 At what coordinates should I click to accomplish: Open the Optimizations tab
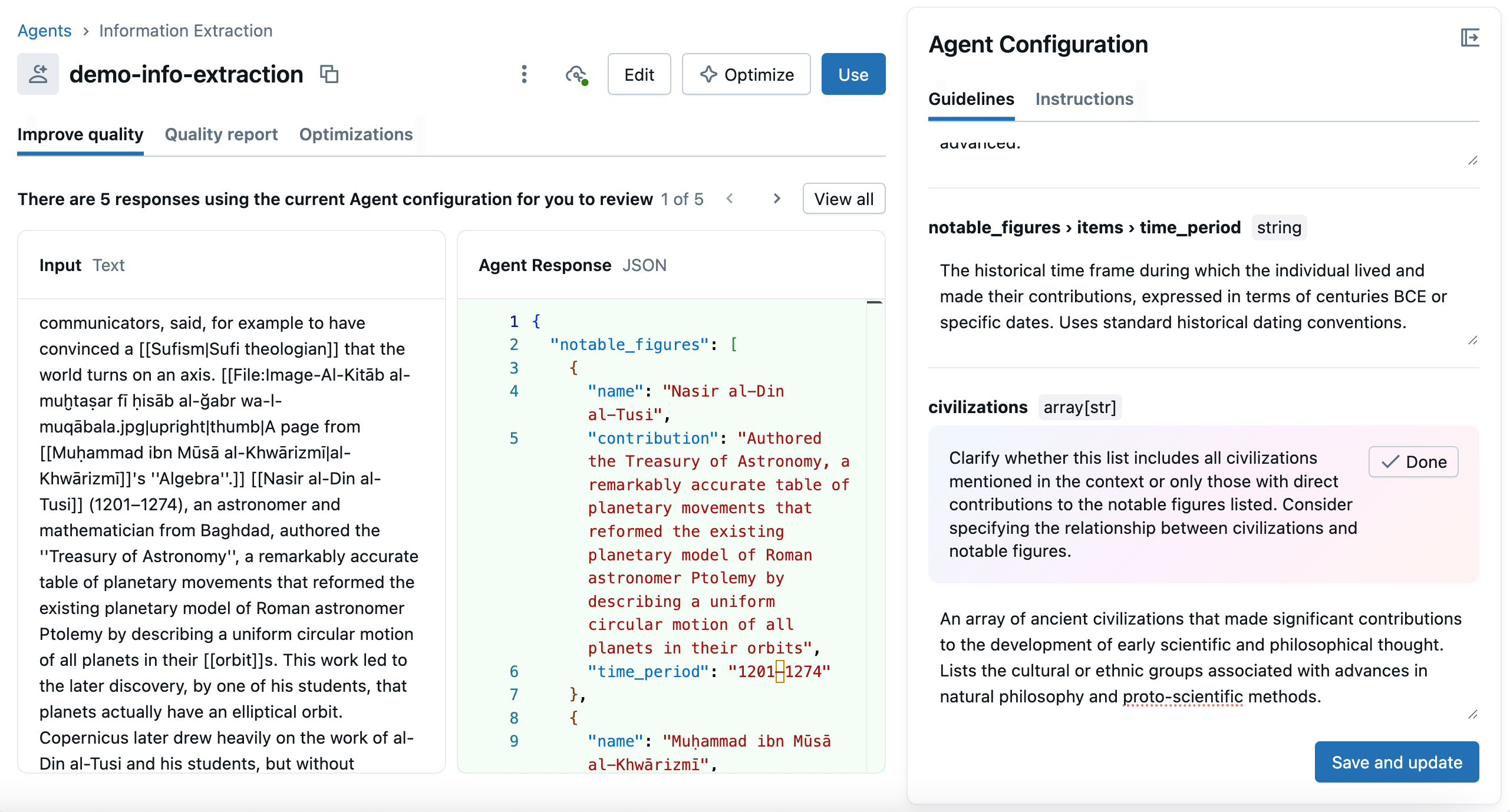click(356, 134)
